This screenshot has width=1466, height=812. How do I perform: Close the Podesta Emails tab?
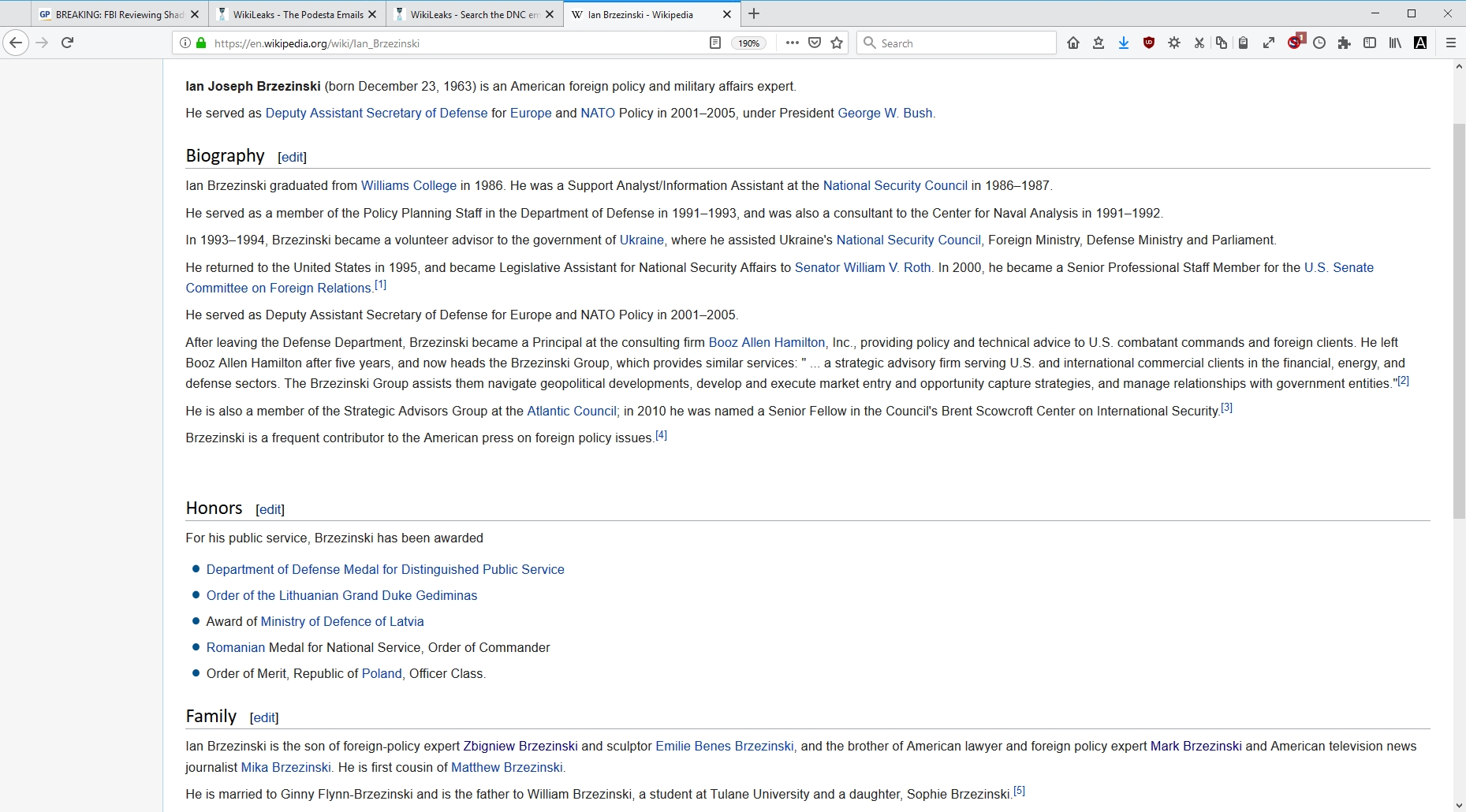tap(372, 14)
